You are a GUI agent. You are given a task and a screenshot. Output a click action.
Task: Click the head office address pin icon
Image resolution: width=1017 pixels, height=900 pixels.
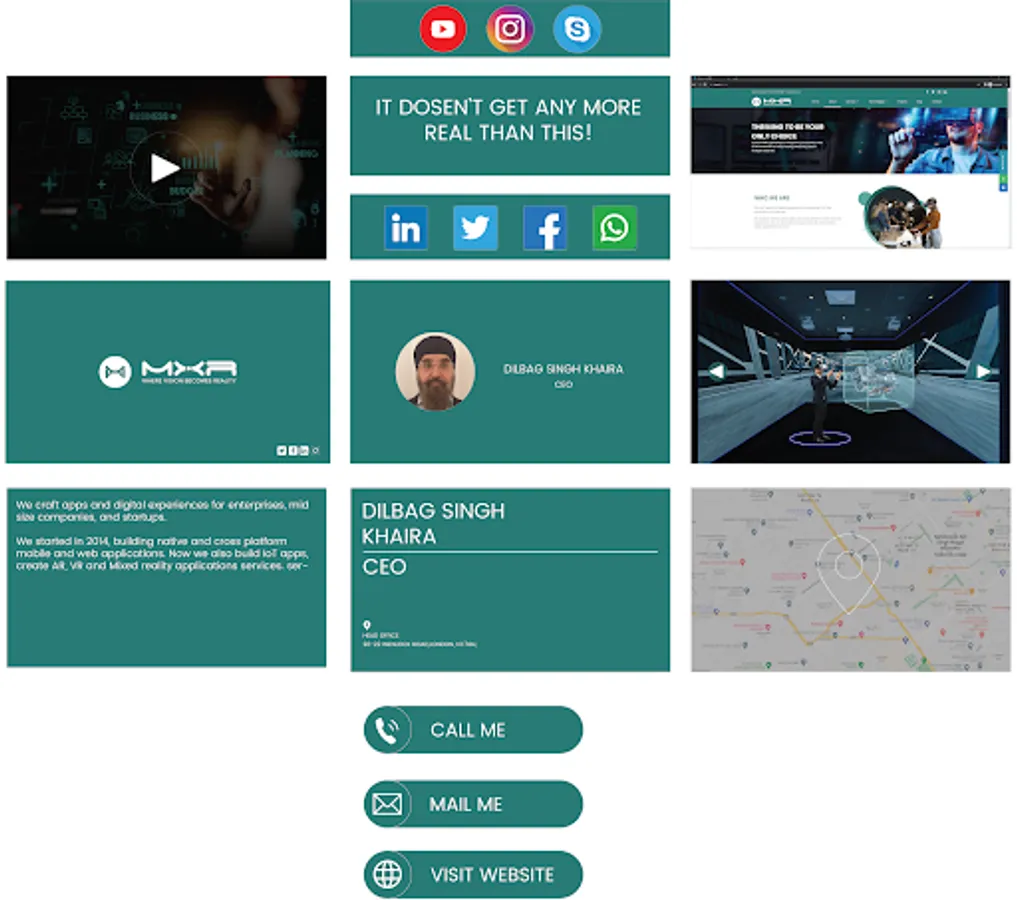pyautogui.click(x=366, y=625)
